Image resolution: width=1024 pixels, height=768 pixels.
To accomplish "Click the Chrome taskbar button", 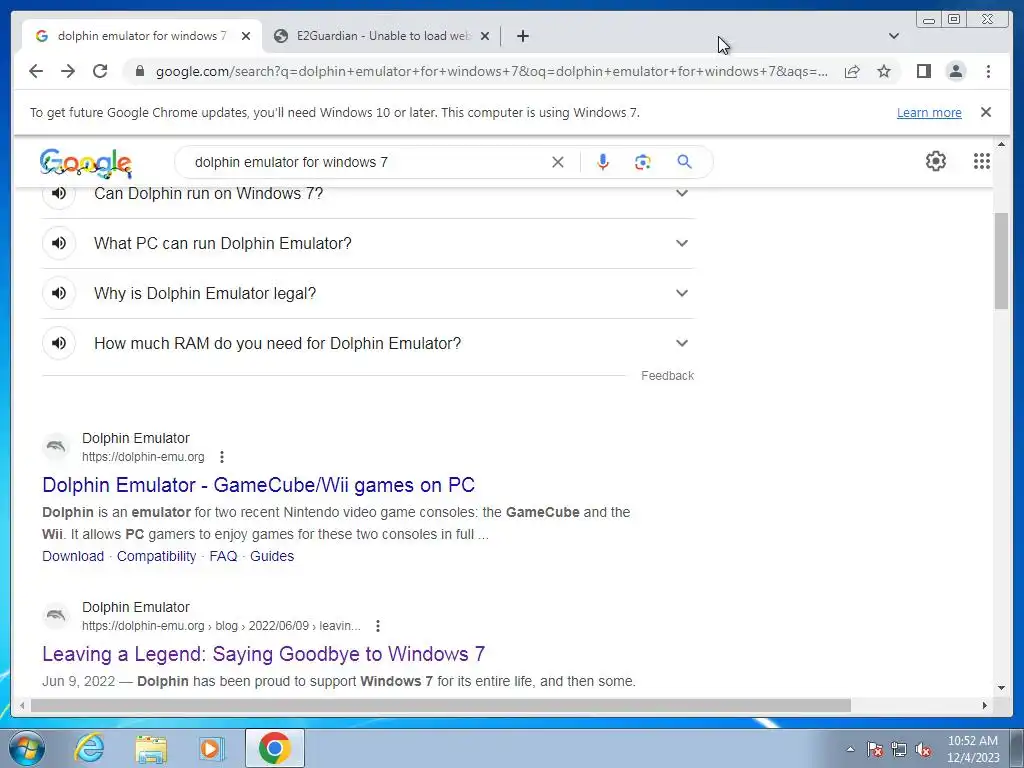I will point(274,748).
